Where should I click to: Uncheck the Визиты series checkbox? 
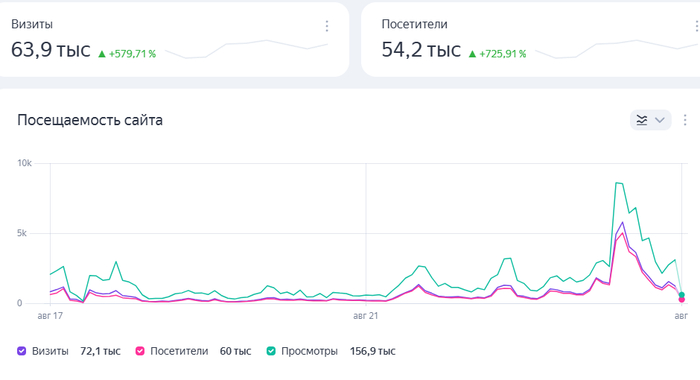21,351
